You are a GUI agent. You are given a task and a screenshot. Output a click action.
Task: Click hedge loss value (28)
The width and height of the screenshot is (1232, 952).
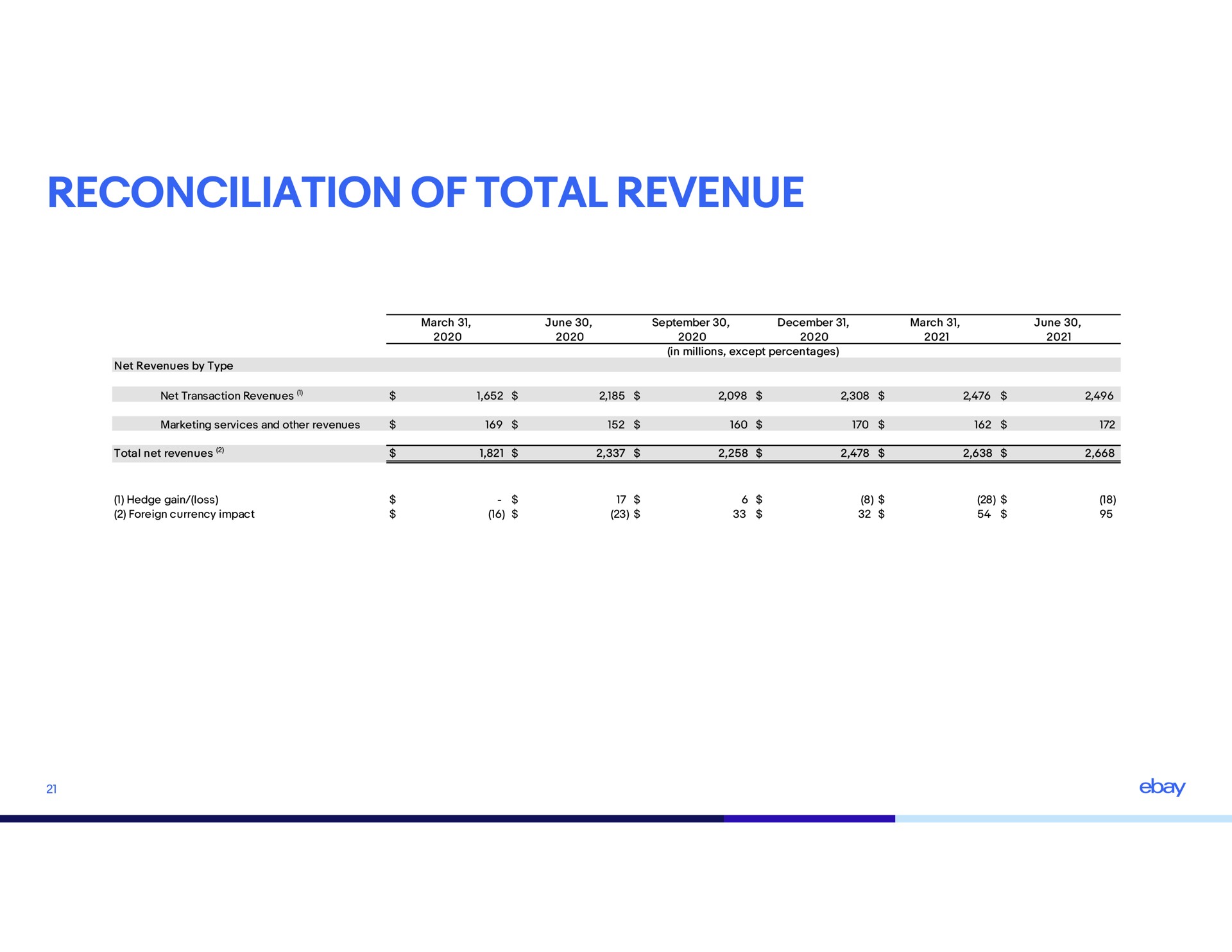pyautogui.click(x=986, y=500)
